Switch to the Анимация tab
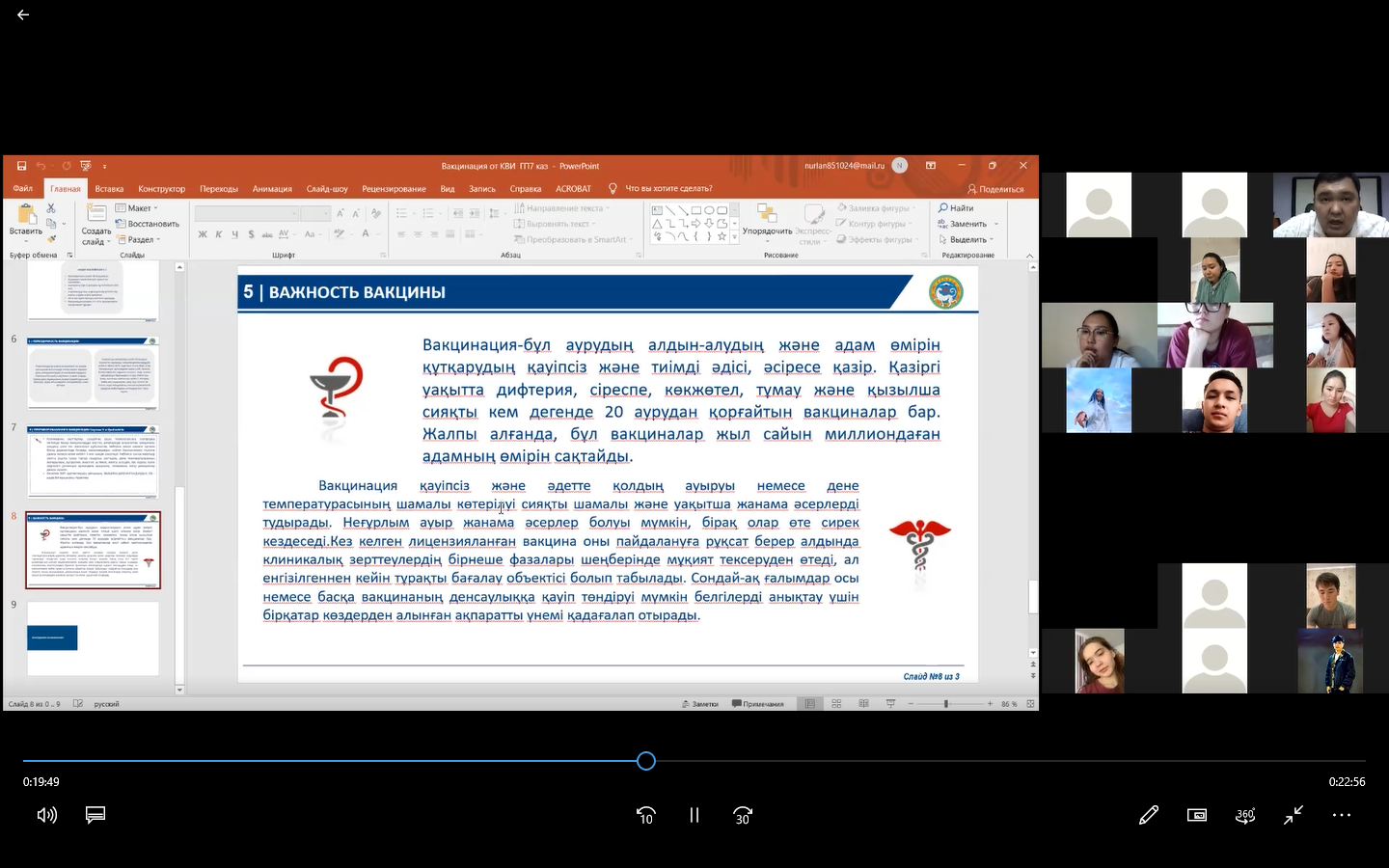Screen dimensions: 1389x868 coord(272,189)
